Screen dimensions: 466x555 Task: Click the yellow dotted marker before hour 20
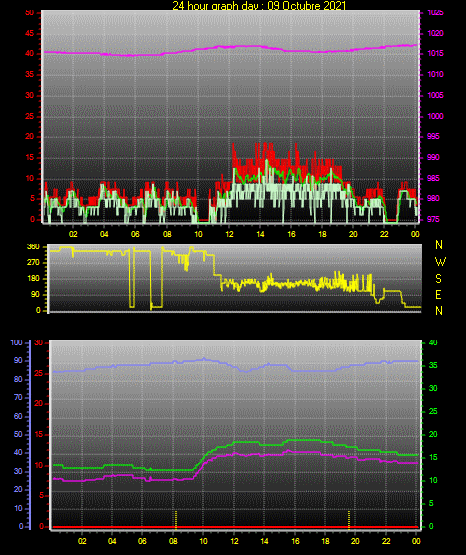[x=349, y=519]
